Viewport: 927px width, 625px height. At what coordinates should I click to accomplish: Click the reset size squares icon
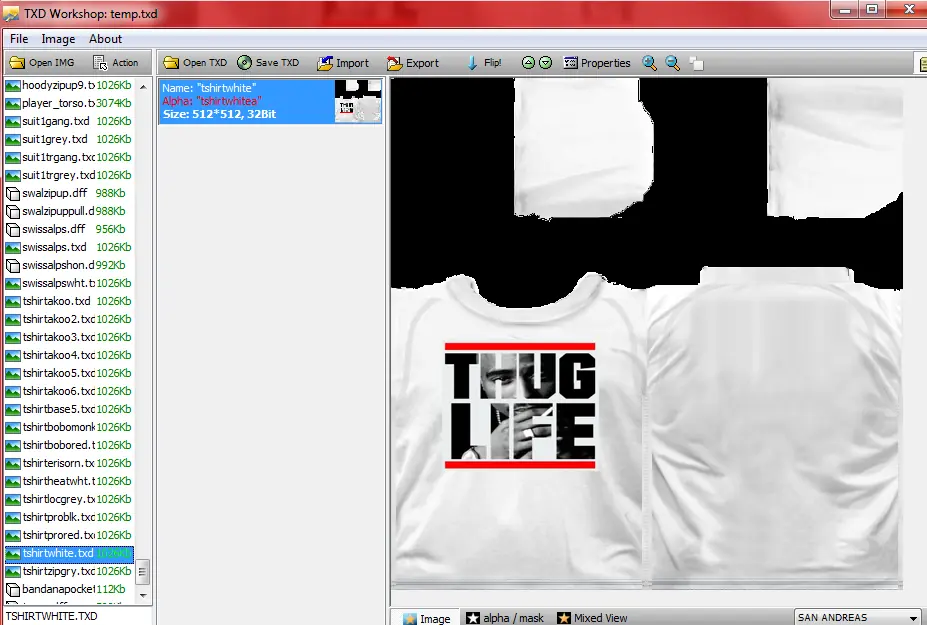(x=696, y=64)
